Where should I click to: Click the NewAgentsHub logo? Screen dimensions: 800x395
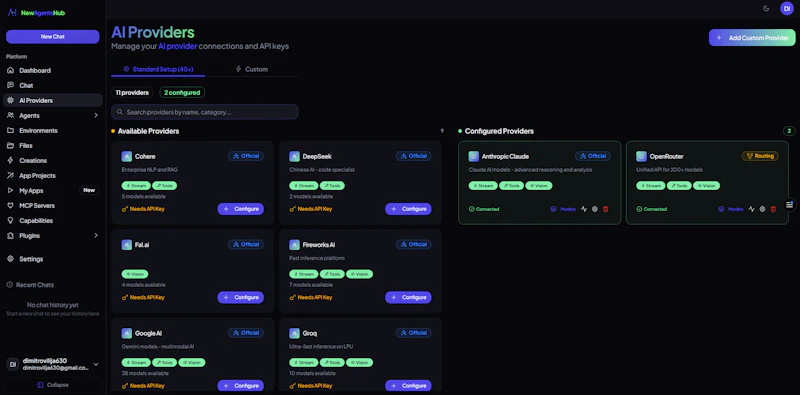[x=36, y=13]
